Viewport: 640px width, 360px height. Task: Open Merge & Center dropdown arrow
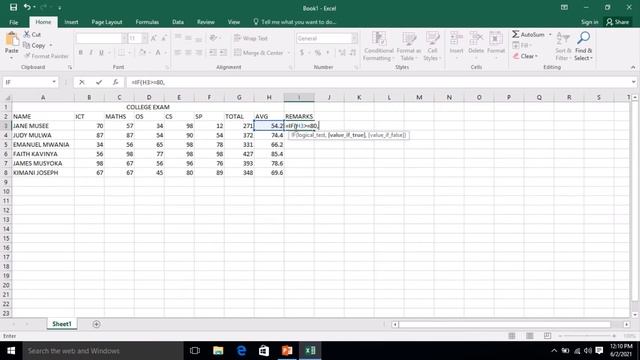[x=289, y=53]
